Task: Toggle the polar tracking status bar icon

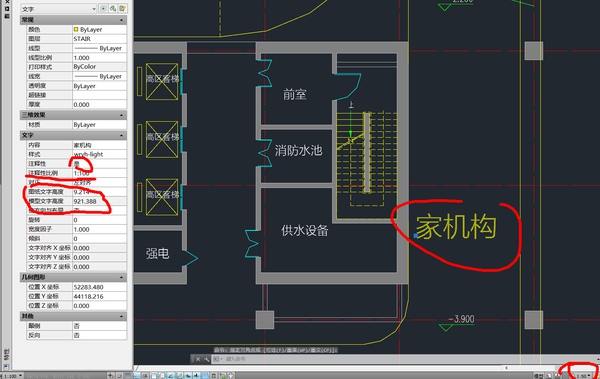Action: pos(145,376)
